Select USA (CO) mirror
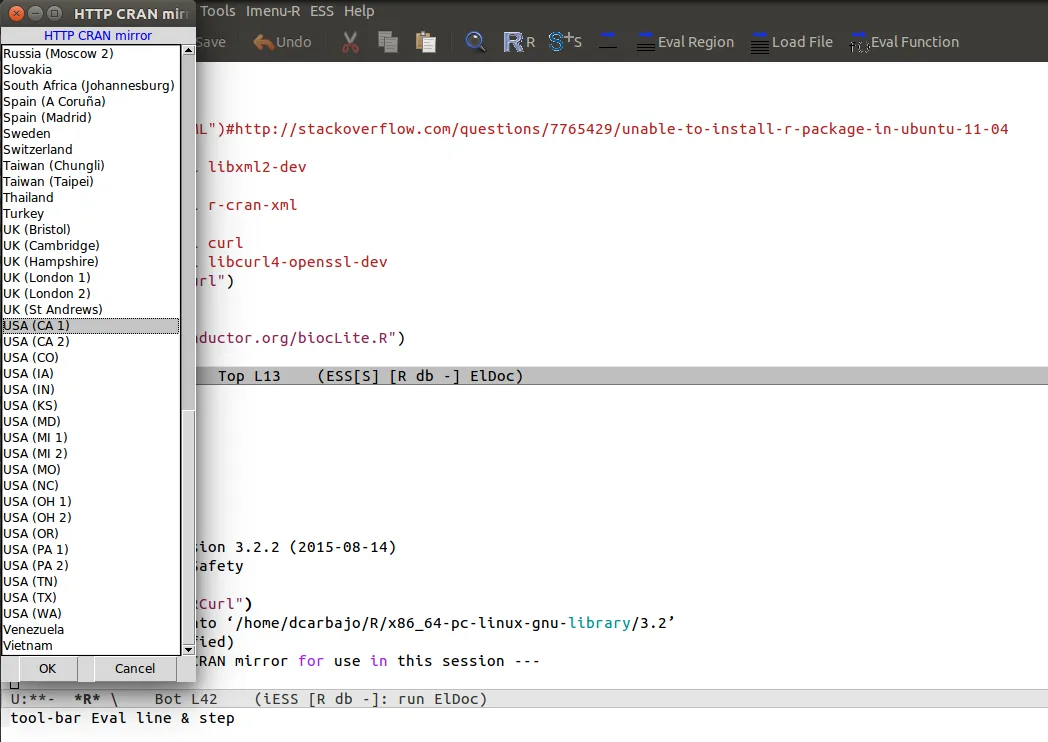1048x742 pixels. (x=91, y=358)
